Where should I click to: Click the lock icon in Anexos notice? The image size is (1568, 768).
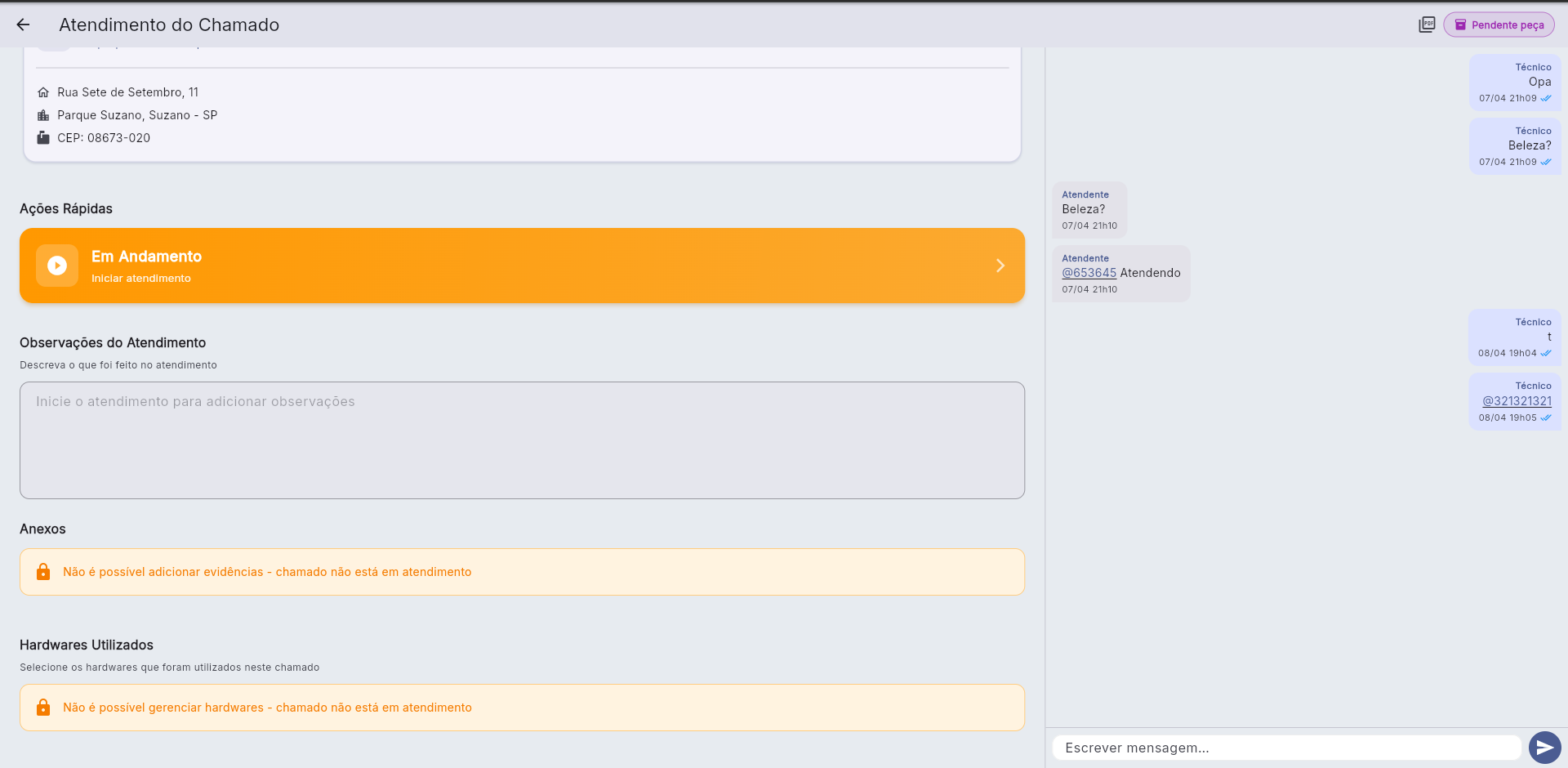pyautogui.click(x=43, y=572)
